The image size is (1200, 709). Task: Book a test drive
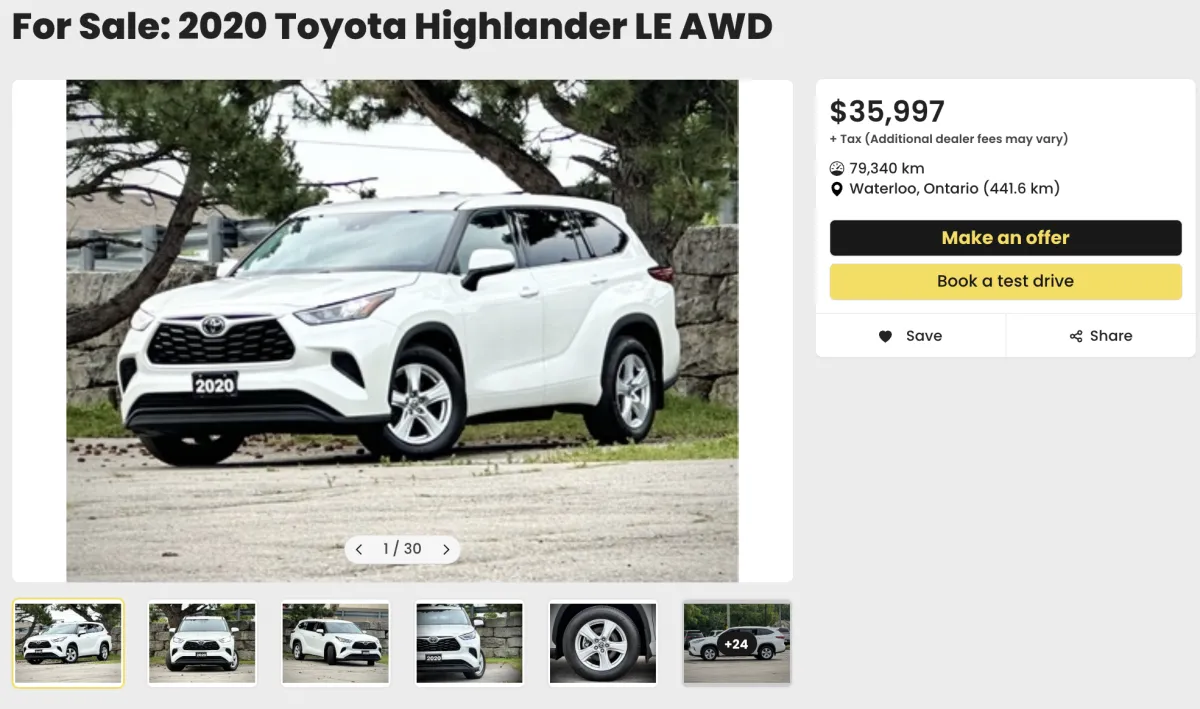click(1005, 281)
